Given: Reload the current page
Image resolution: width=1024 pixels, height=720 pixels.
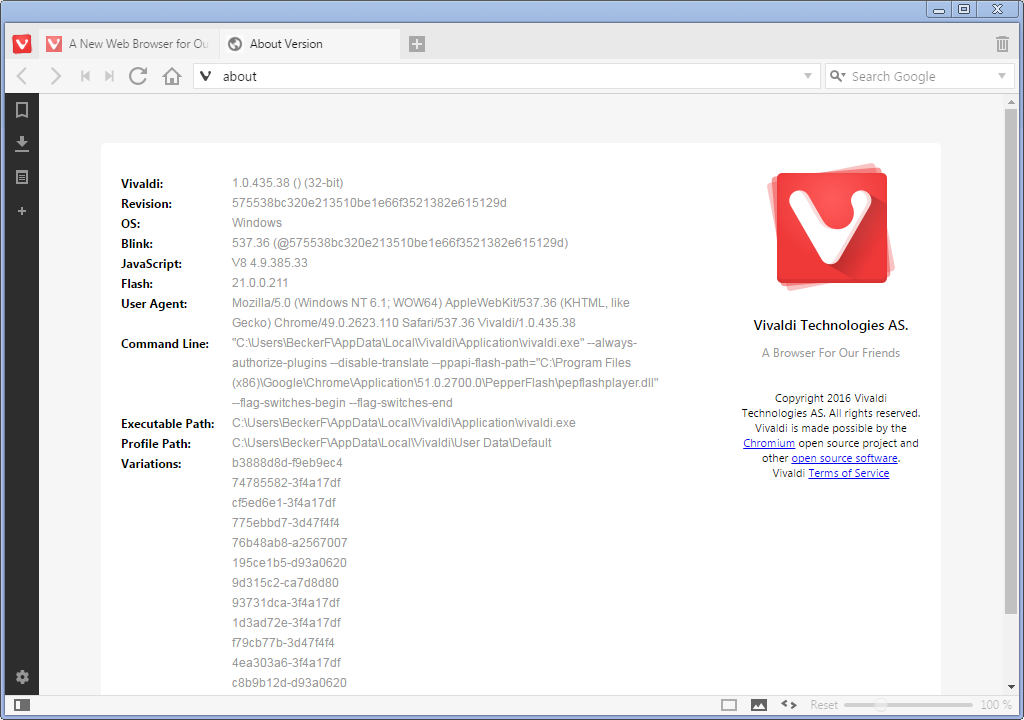Looking at the screenshot, I should pos(138,75).
